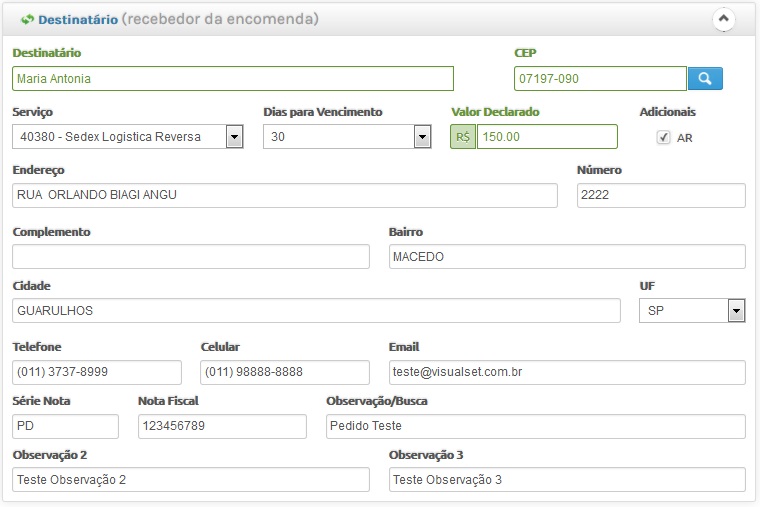
Task: Collapse the Destinatário panel using chevron
Action: 724,19
